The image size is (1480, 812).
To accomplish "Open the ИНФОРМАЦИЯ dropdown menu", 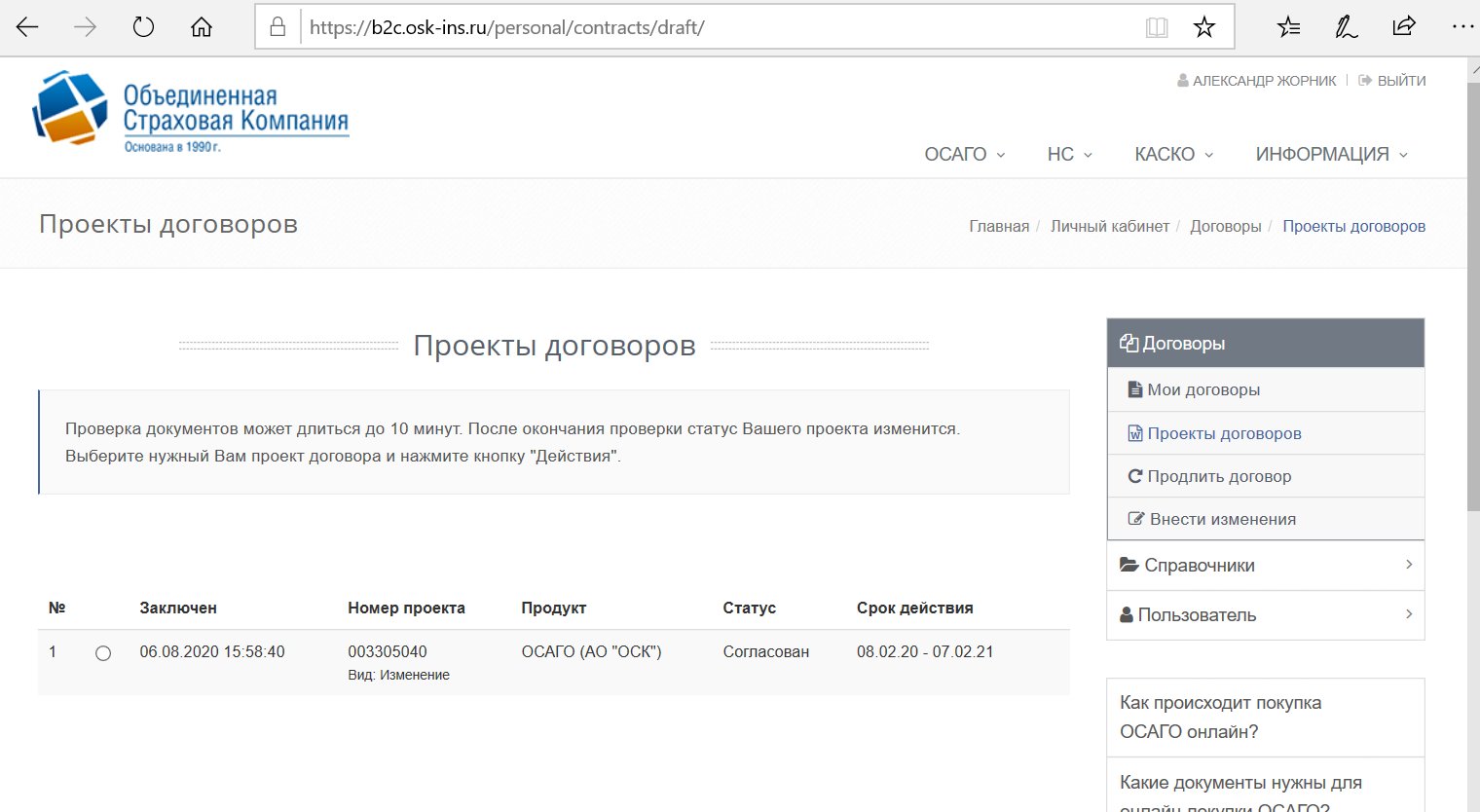I will coord(1331,155).
